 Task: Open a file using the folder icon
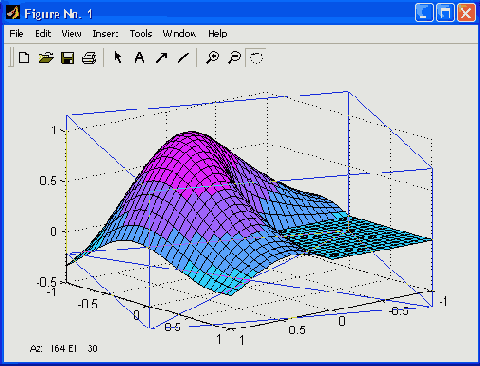[x=46, y=58]
